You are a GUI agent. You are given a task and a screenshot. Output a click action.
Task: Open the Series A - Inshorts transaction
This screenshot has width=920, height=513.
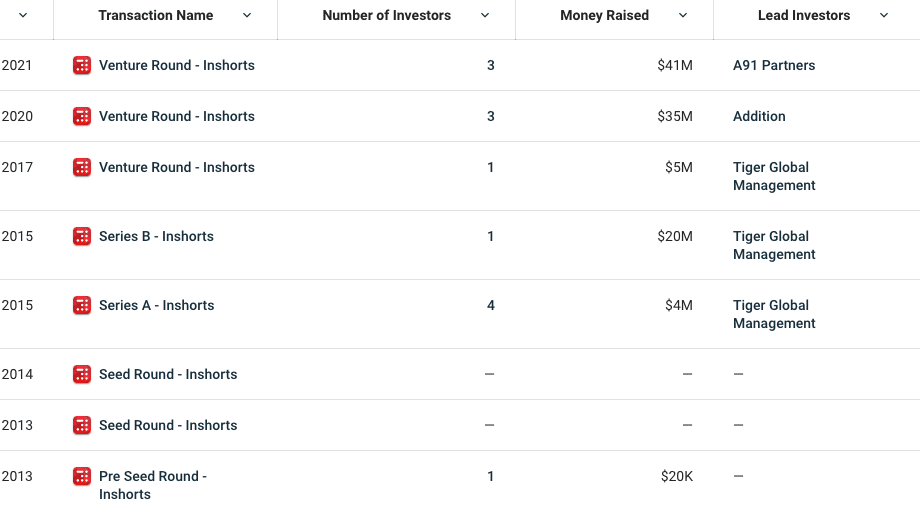point(156,306)
